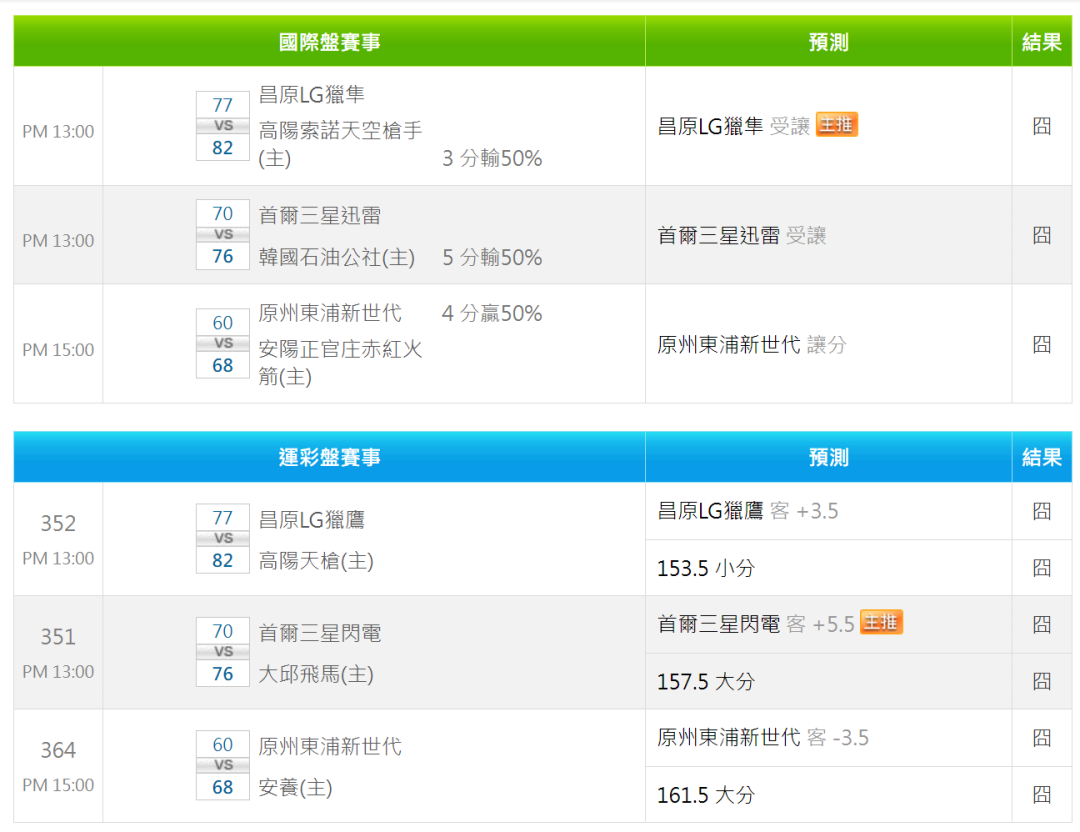Click the 結果 header in the green table

[x=1041, y=42]
